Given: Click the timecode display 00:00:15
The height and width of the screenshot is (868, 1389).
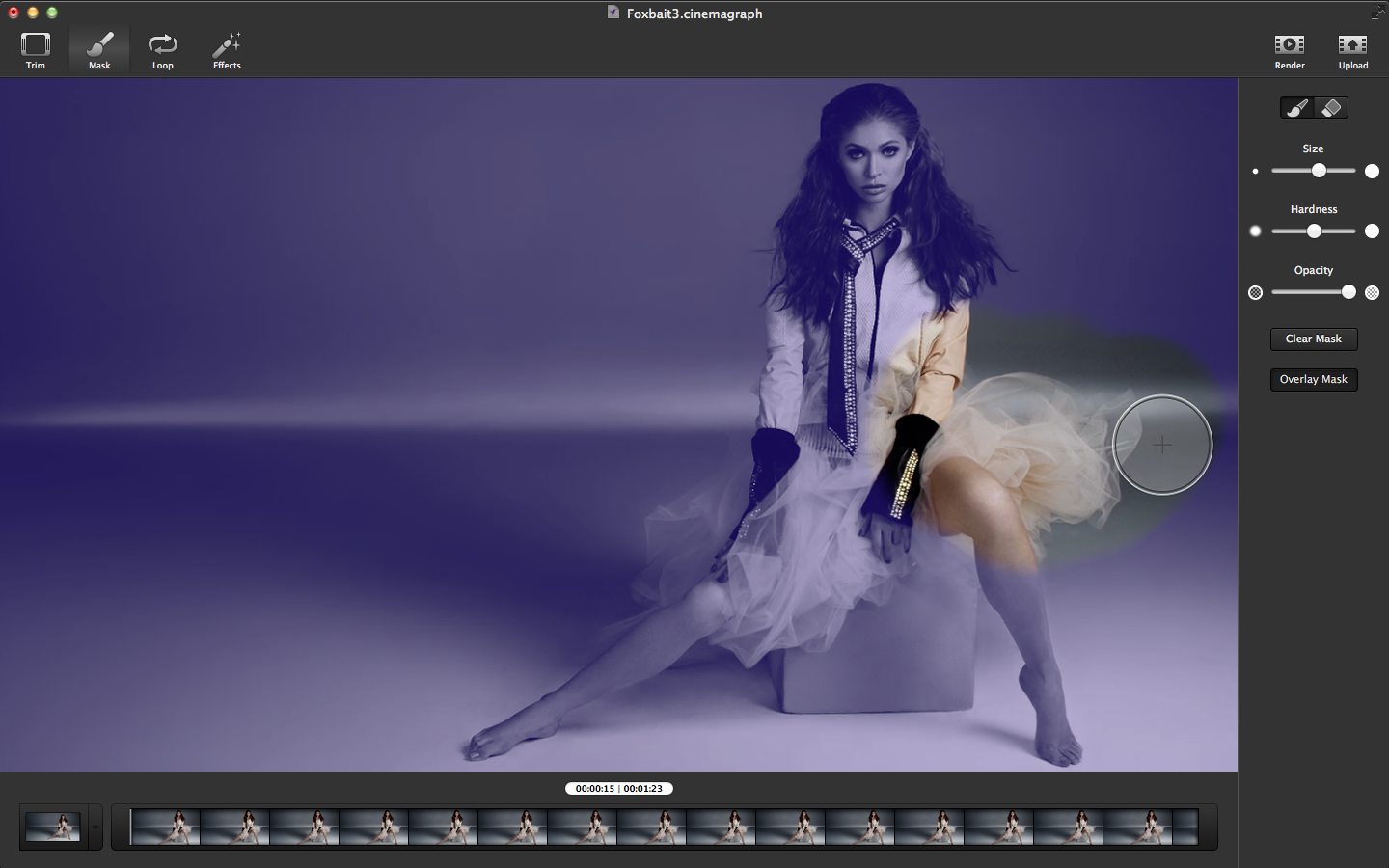Looking at the screenshot, I should coord(594,789).
